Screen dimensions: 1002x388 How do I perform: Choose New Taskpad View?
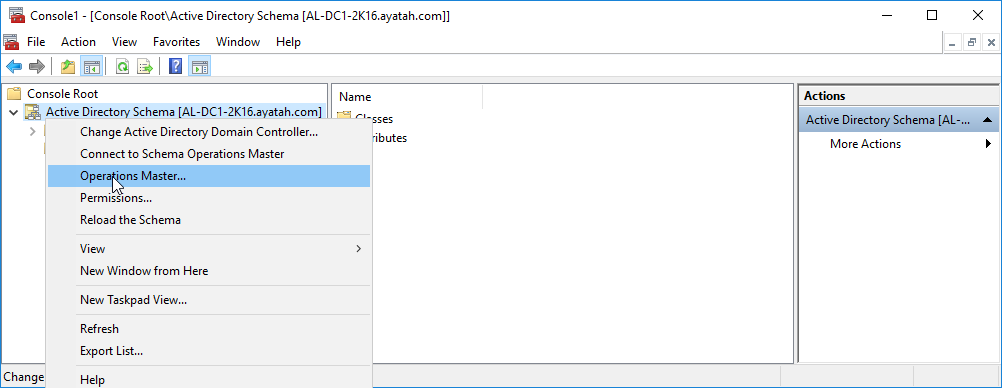coord(209,300)
